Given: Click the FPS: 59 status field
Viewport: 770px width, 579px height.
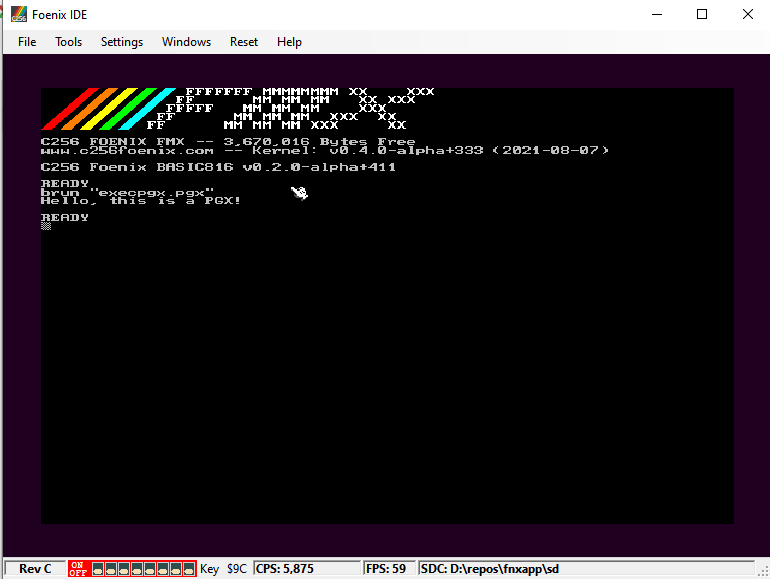Looking at the screenshot, I should click(x=390, y=569).
